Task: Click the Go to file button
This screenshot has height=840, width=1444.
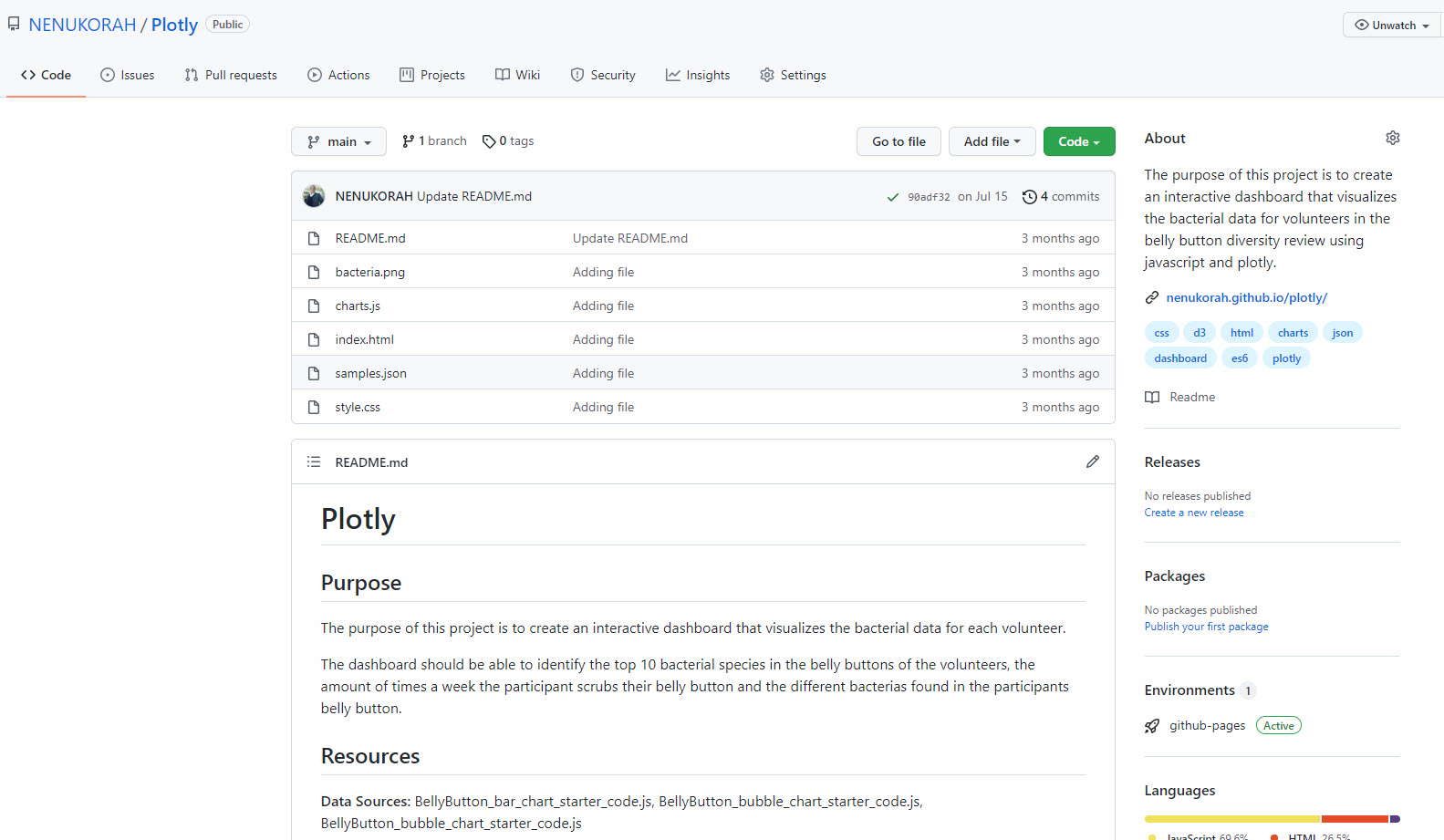Action: (x=899, y=141)
